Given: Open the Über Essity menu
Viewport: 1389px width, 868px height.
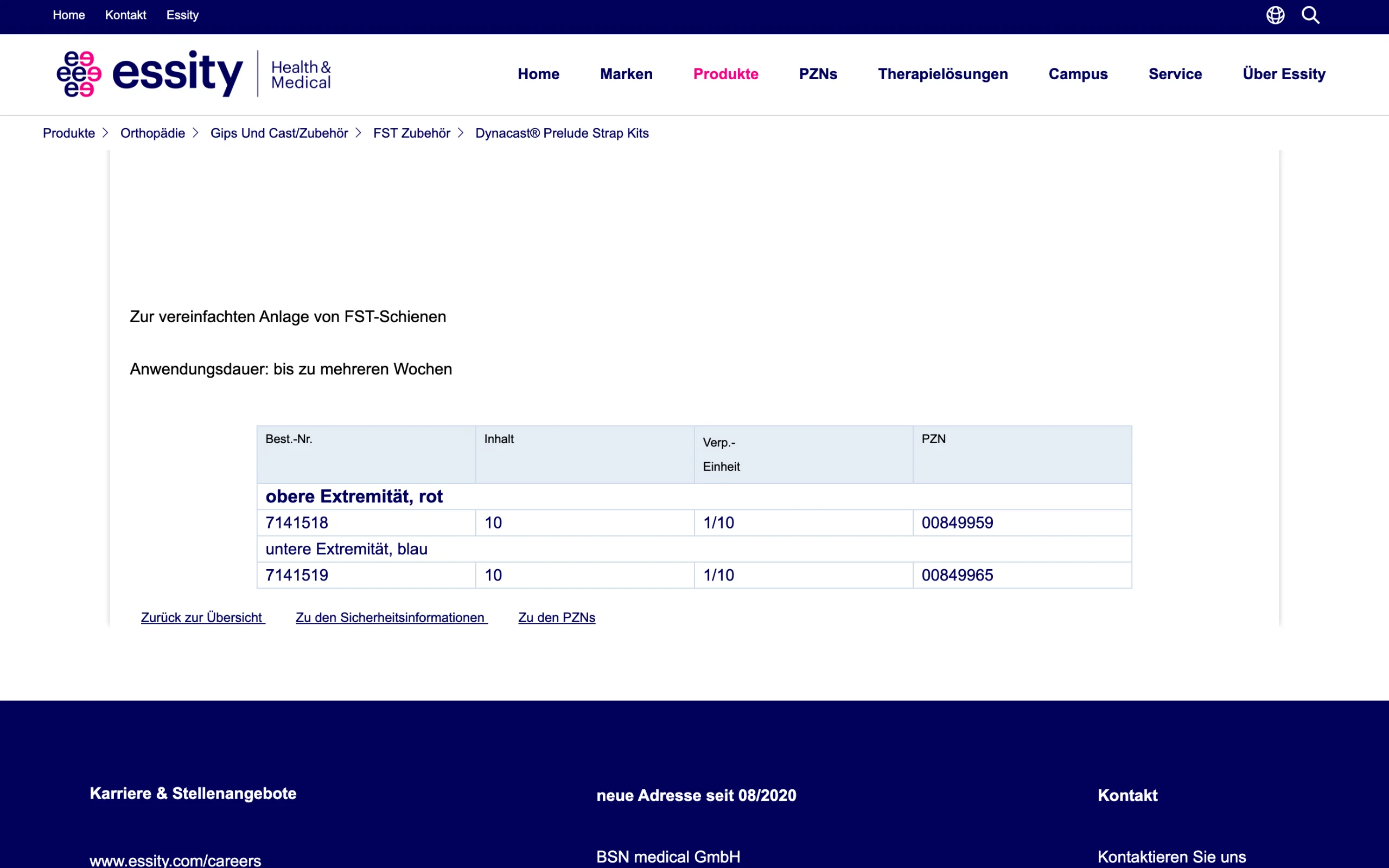Looking at the screenshot, I should [x=1284, y=74].
